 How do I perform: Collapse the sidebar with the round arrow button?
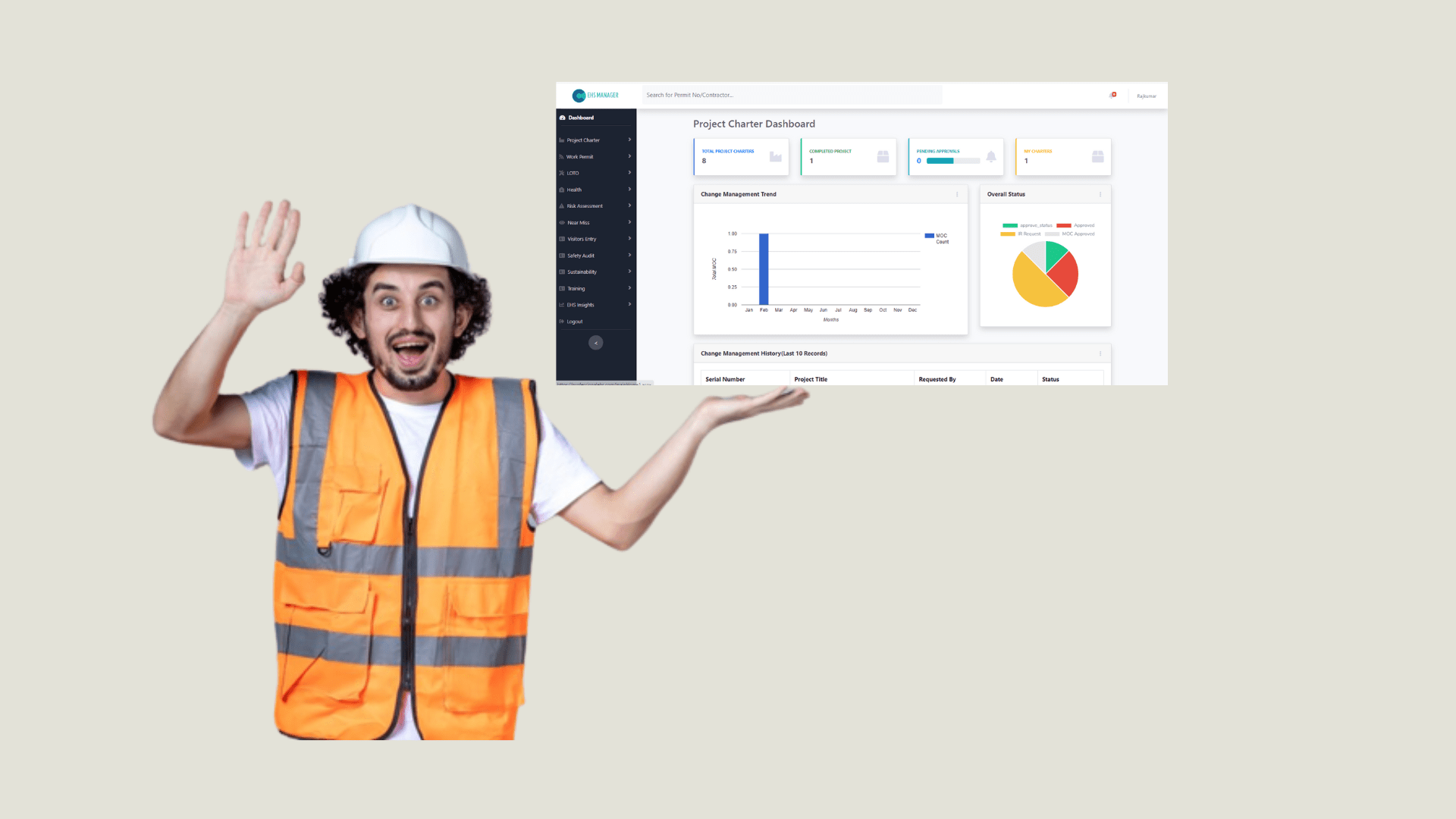[x=596, y=343]
